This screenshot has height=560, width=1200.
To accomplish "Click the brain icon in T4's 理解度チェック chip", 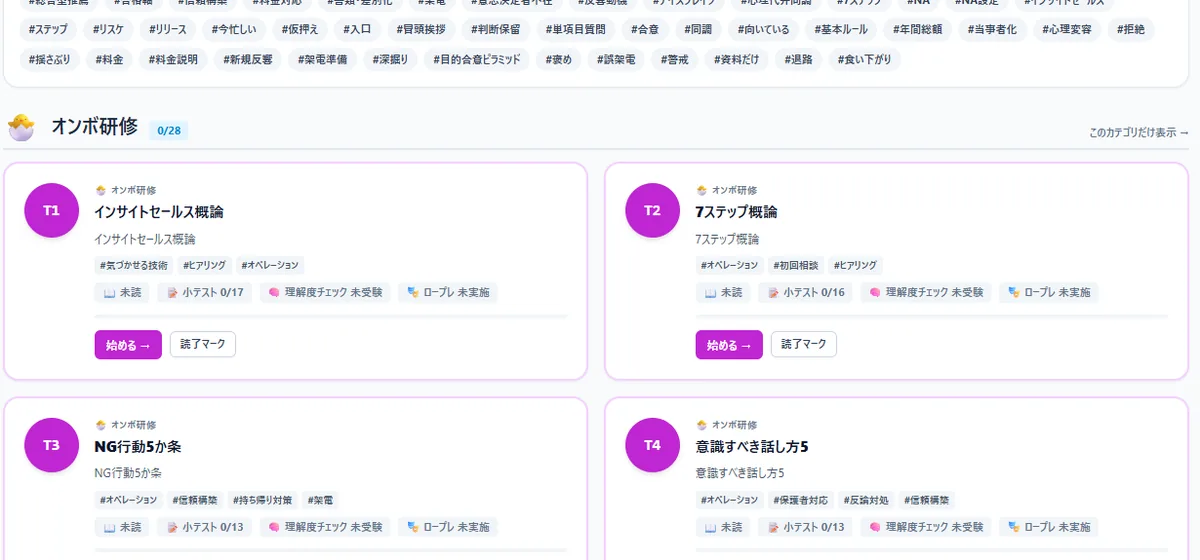I will coord(875,527).
